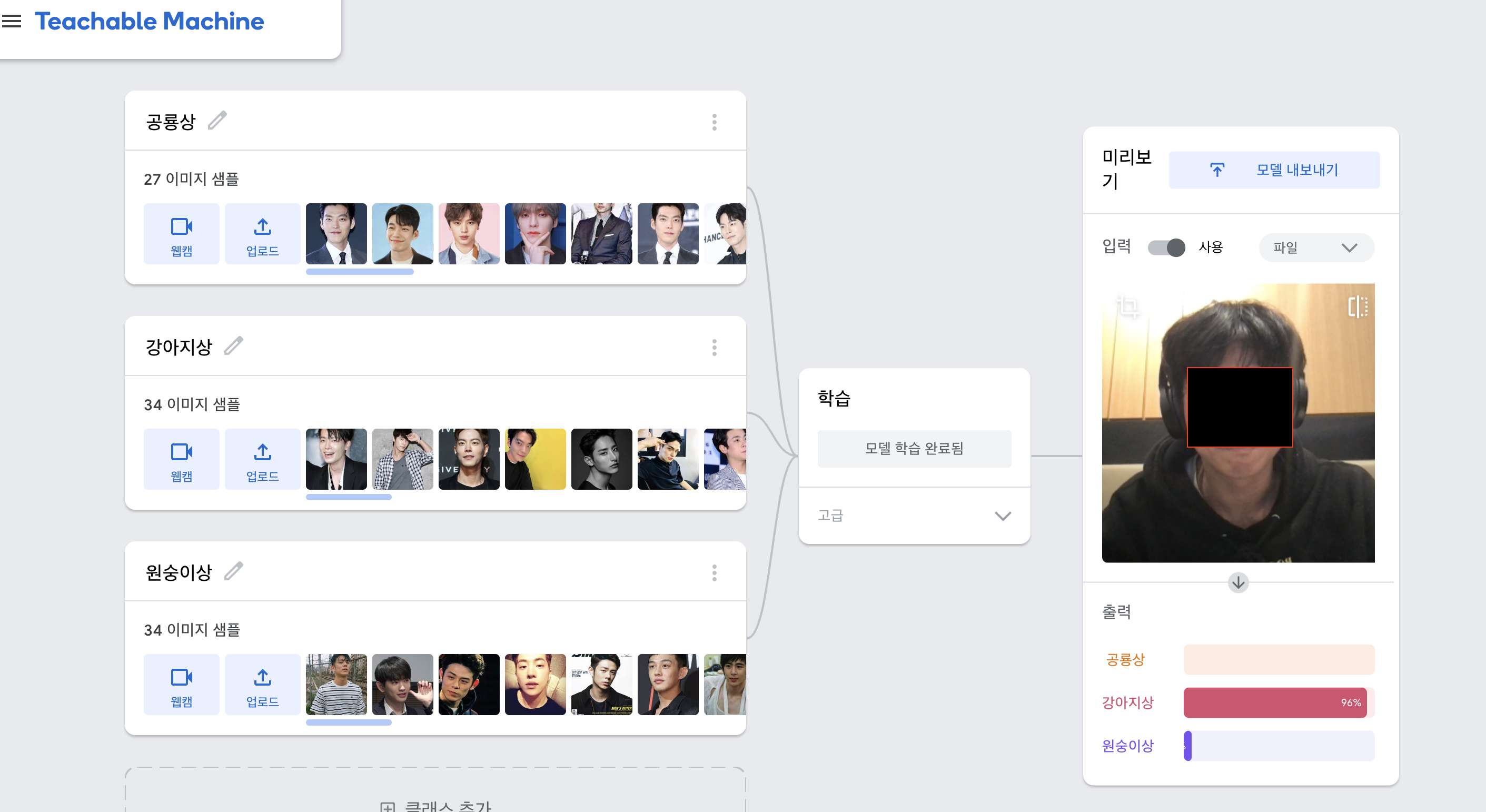This screenshot has height=812, width=1486.
Task: Click the down arrow circle below the preview
Action: 1238,582
